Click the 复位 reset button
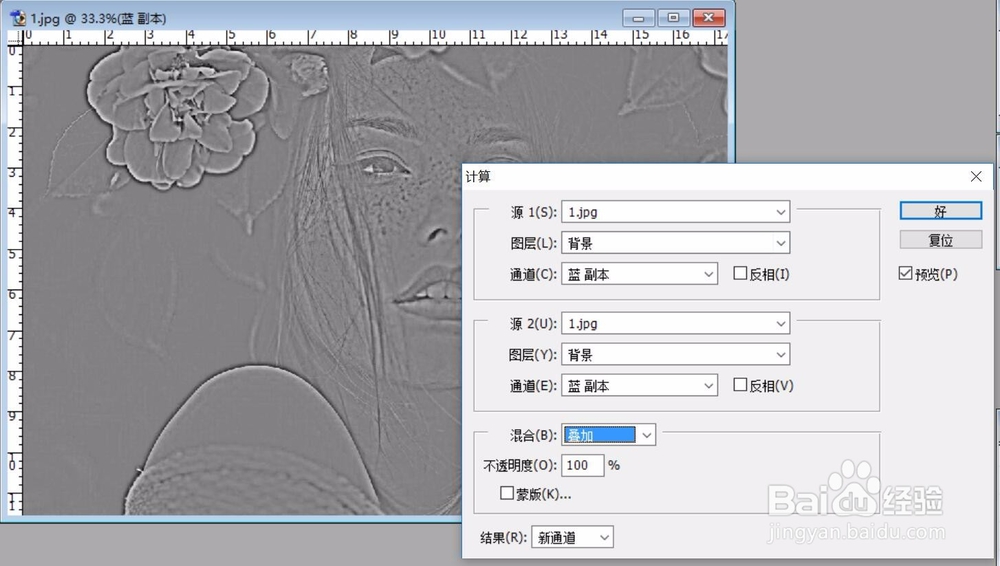 pos(941,240)
